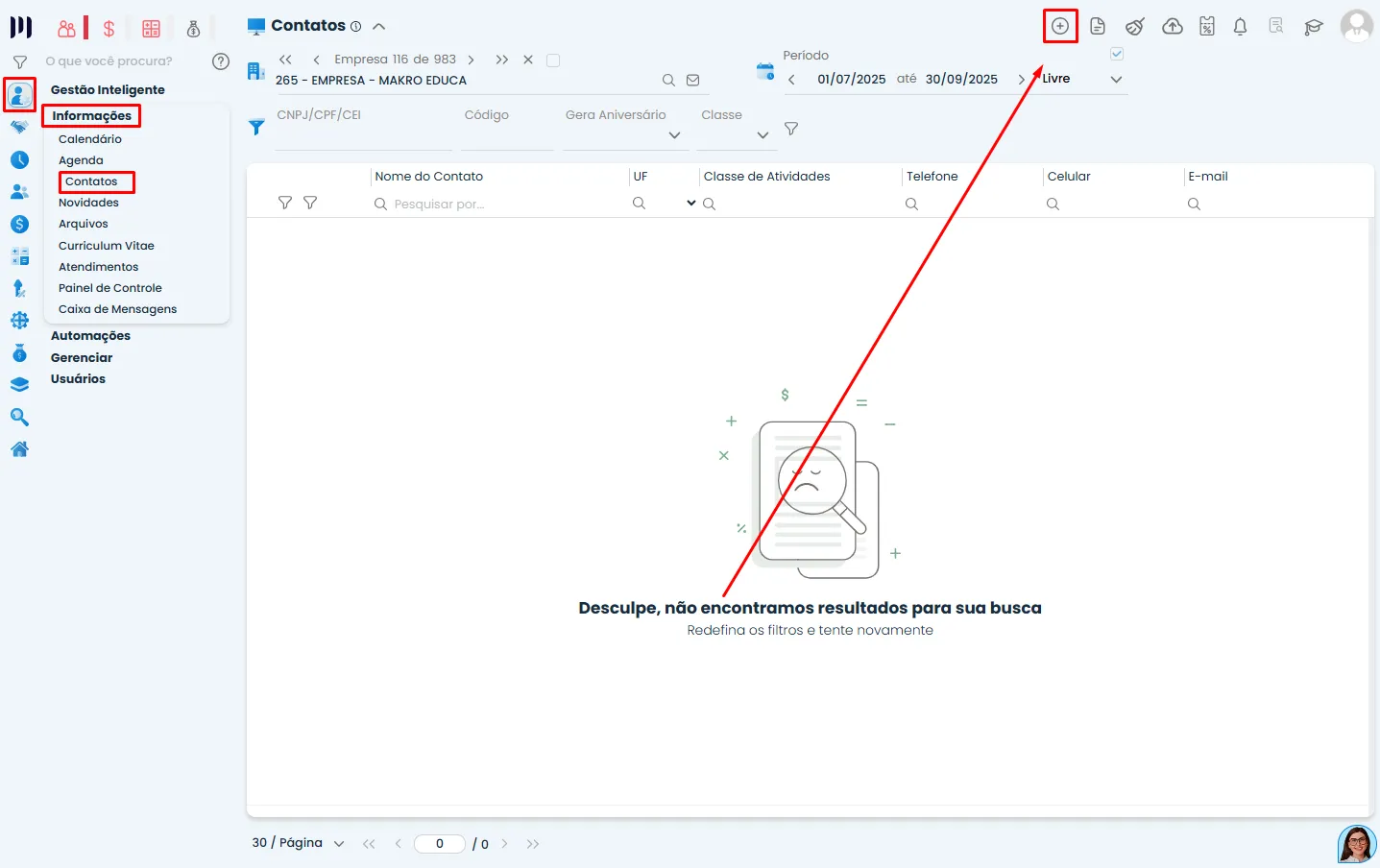Expand the Gerenciar section
The height and width of the screenshot is (868, 1380).
(82, 358)
